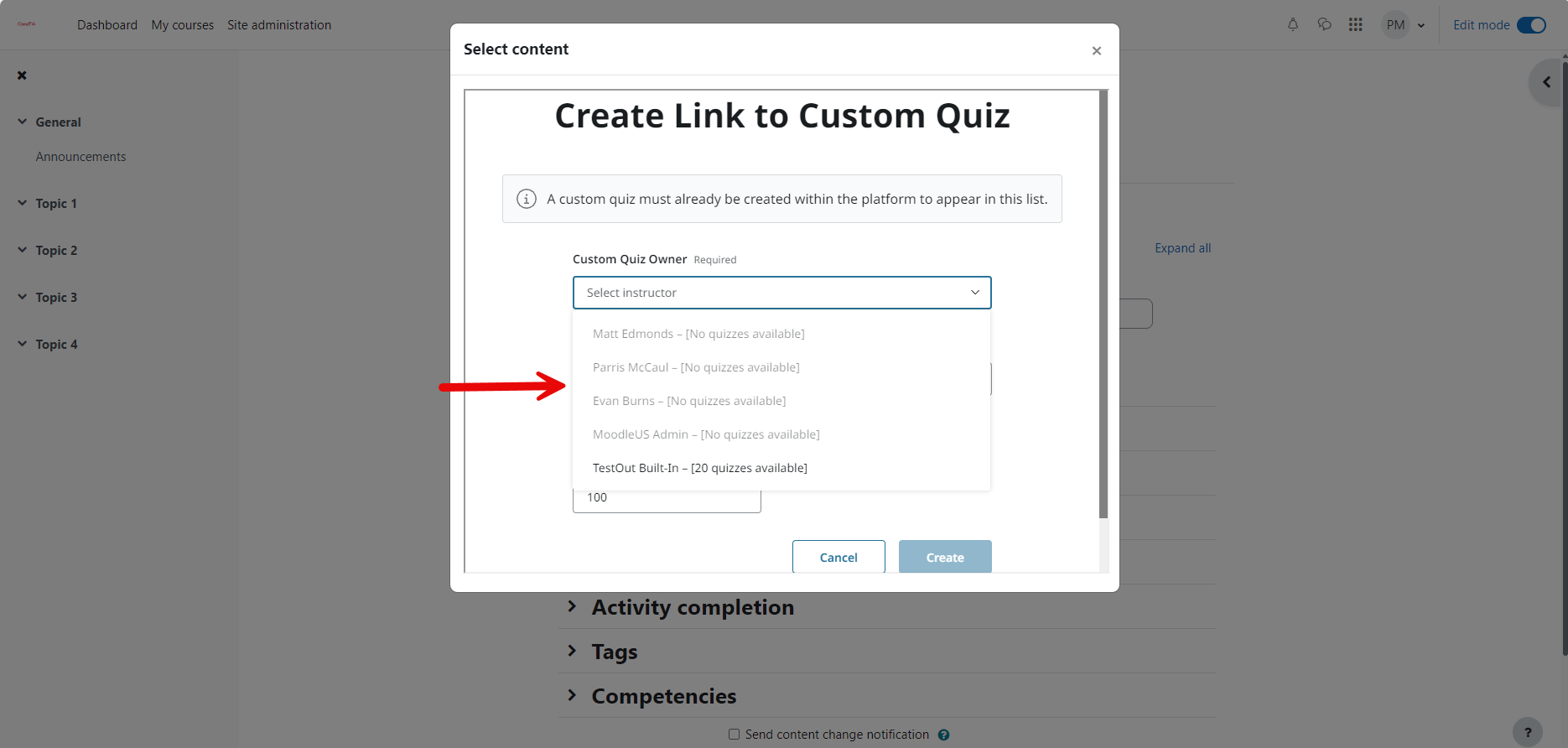Screen dimensions: 1568x748
Task: Click the Cancel button
Action: pos(839,557)
